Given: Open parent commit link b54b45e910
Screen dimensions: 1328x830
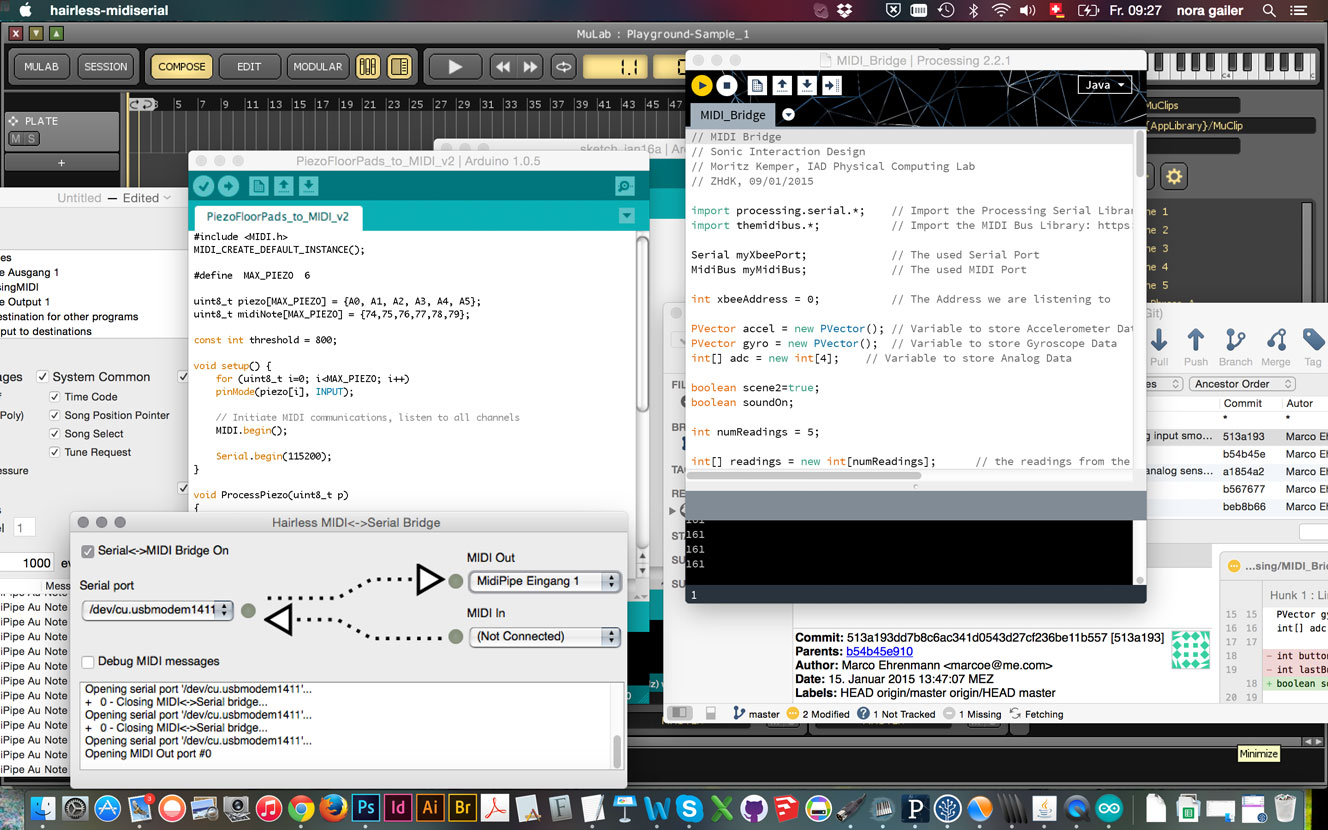Looking at the screenshot, I should pos(878,651).
